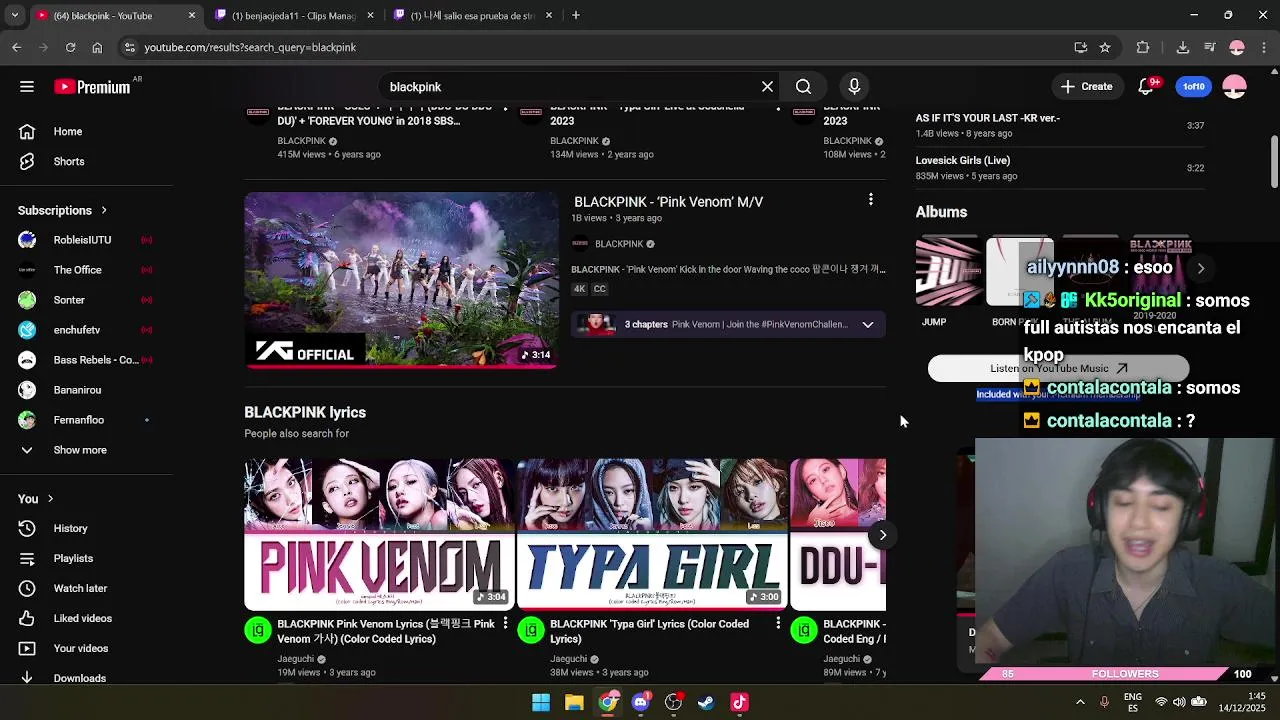Open Steam from the taskbar
This screenshot has width=1280, height=720.
click(706, 702)
